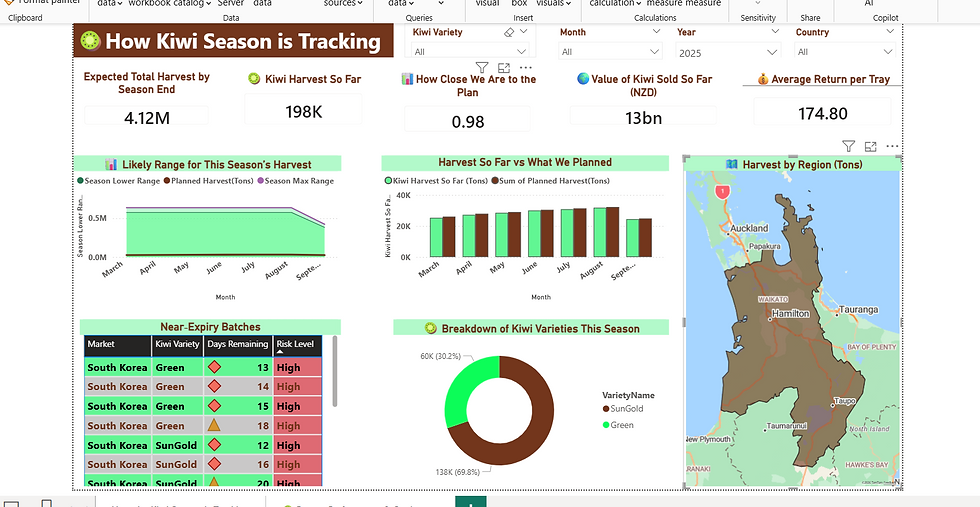The width and height of the screenshot is (980, 507).
Task: Click Auckland label on the map
Action: tap(749, 228)
